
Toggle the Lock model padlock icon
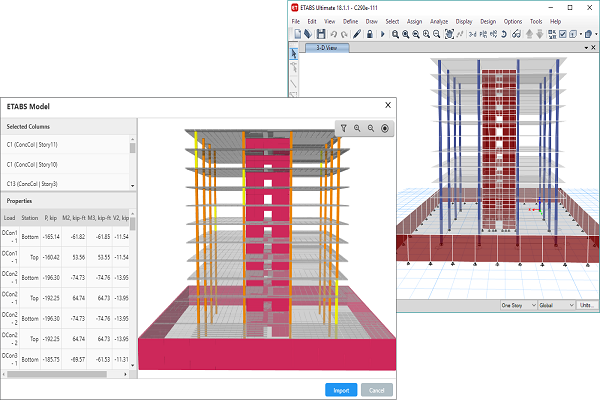(x=369, y=34)
